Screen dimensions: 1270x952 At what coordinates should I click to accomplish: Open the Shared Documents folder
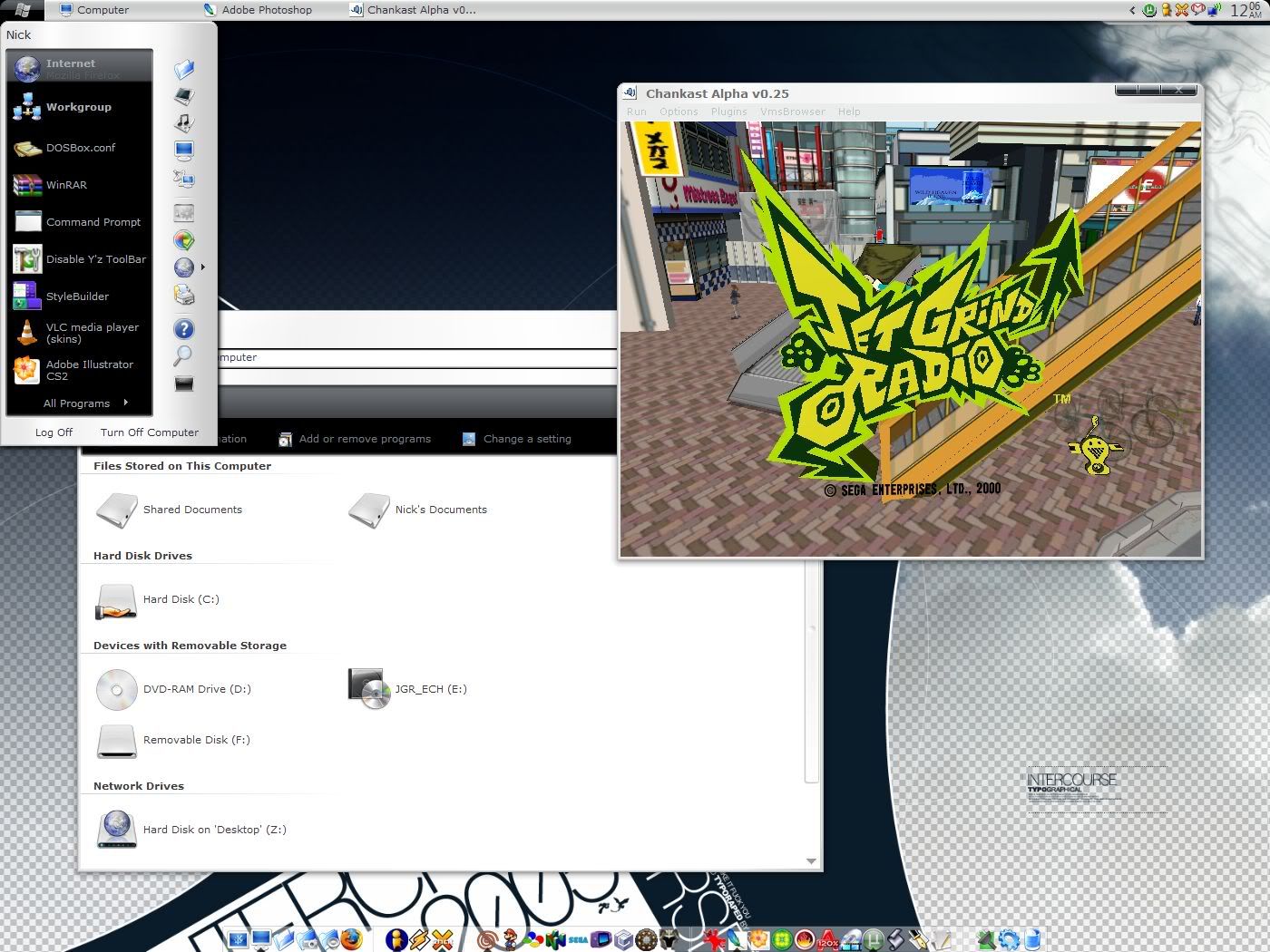(x=170, y=510)
